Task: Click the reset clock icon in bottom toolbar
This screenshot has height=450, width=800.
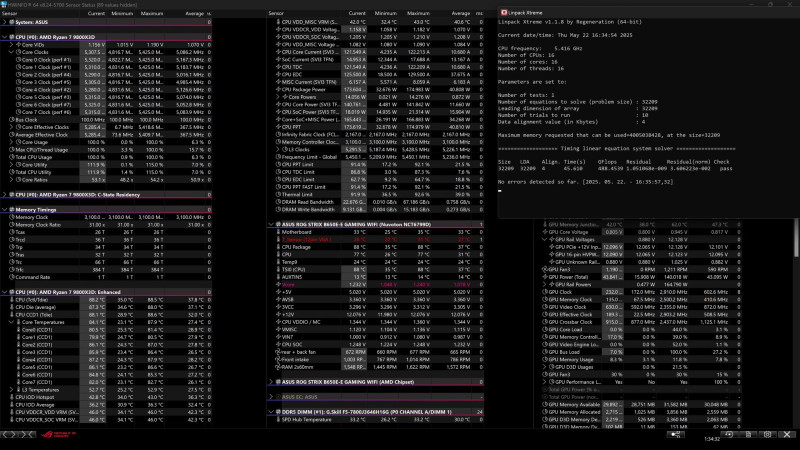Action: tap(729, 435)
